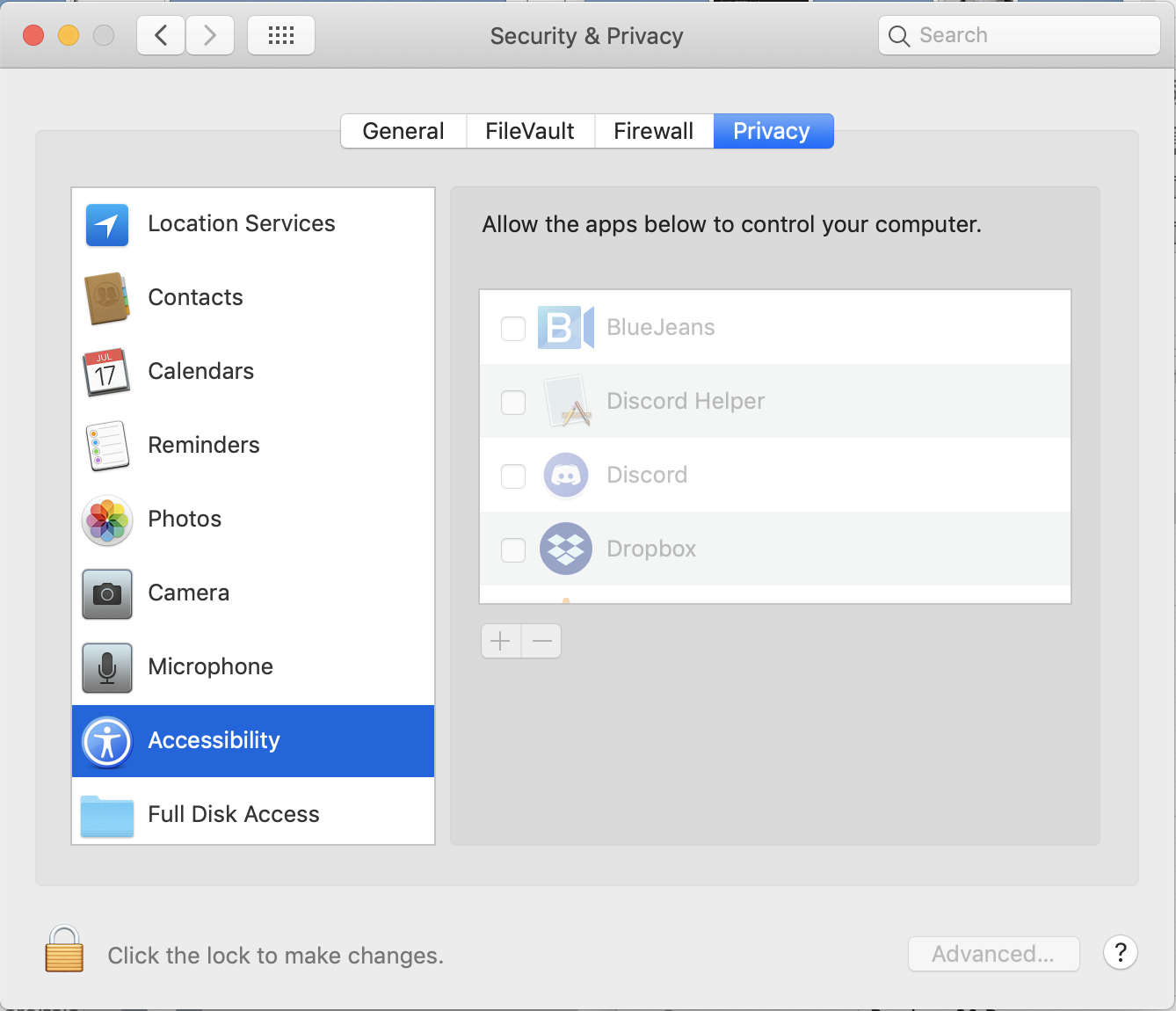The width and height of the screenshot is (1176, 1011).
Task: Click the Photos flower icon
Action: coord(107,520)
